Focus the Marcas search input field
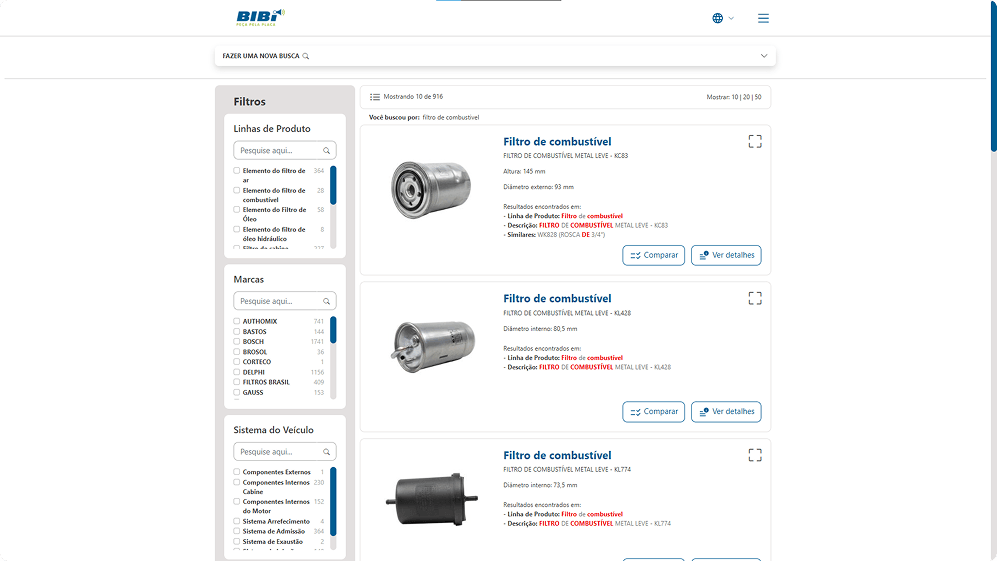Viewport: 997px width, 561px height. pyautogui.click(x=280, y=301)
